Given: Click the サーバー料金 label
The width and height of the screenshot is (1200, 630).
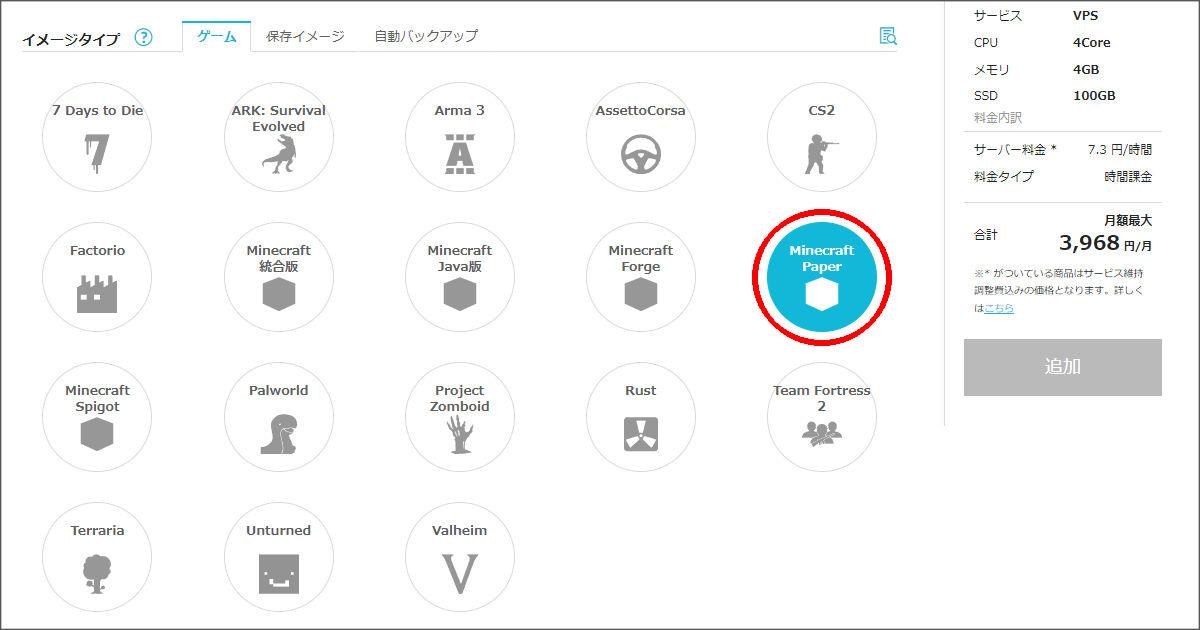Looking at the screenshot, I should point(1015,150).
